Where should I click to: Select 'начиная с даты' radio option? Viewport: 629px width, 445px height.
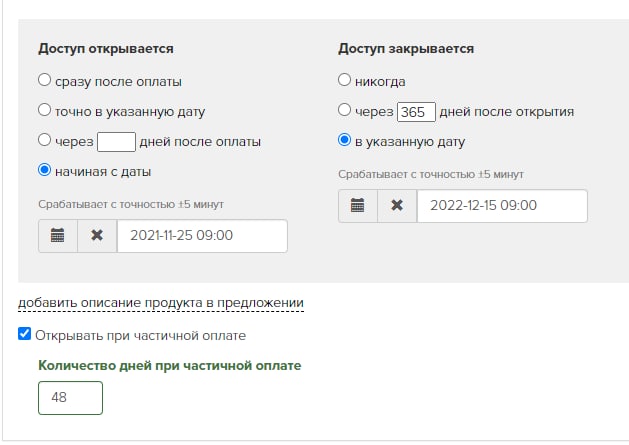45,170
